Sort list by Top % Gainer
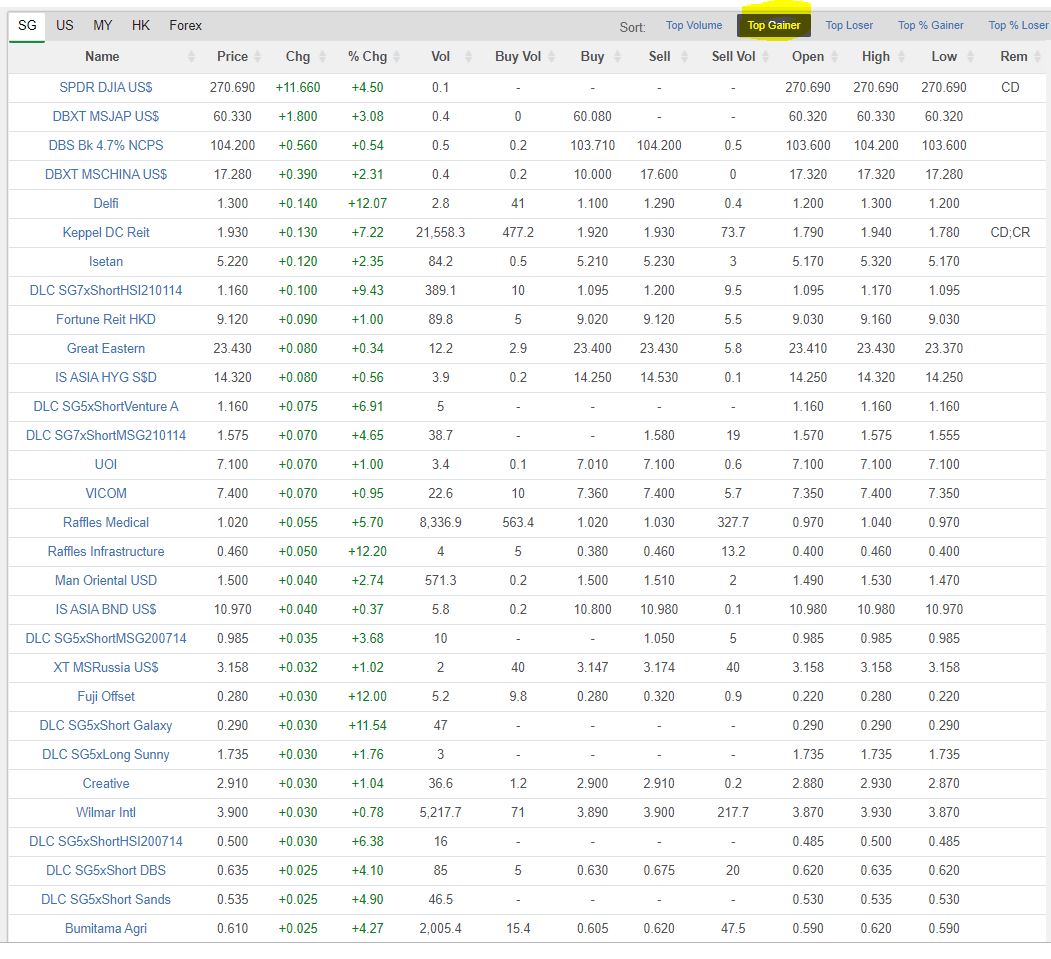 [x=930, y=25]
